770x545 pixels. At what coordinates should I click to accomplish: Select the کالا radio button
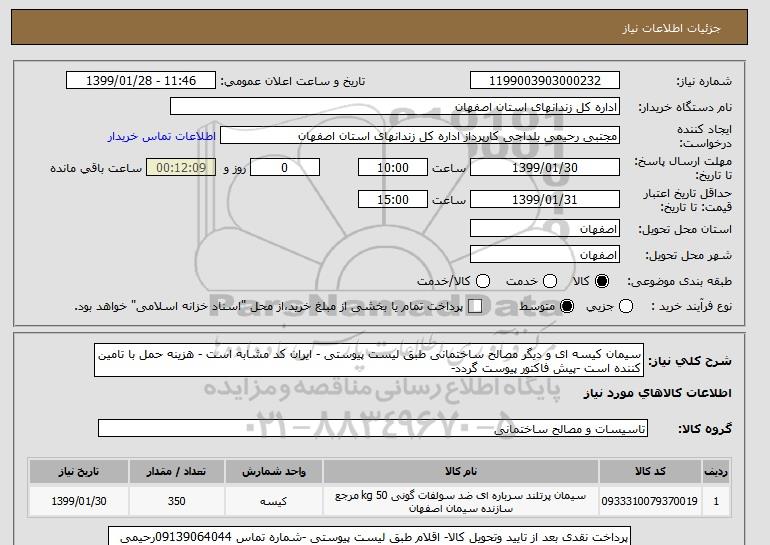pos(602,281)
